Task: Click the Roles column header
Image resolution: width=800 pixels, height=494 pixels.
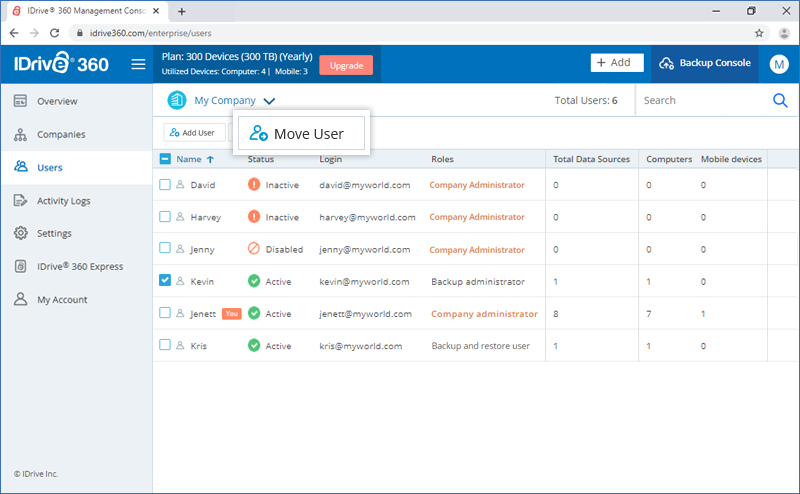Action: 442,159
